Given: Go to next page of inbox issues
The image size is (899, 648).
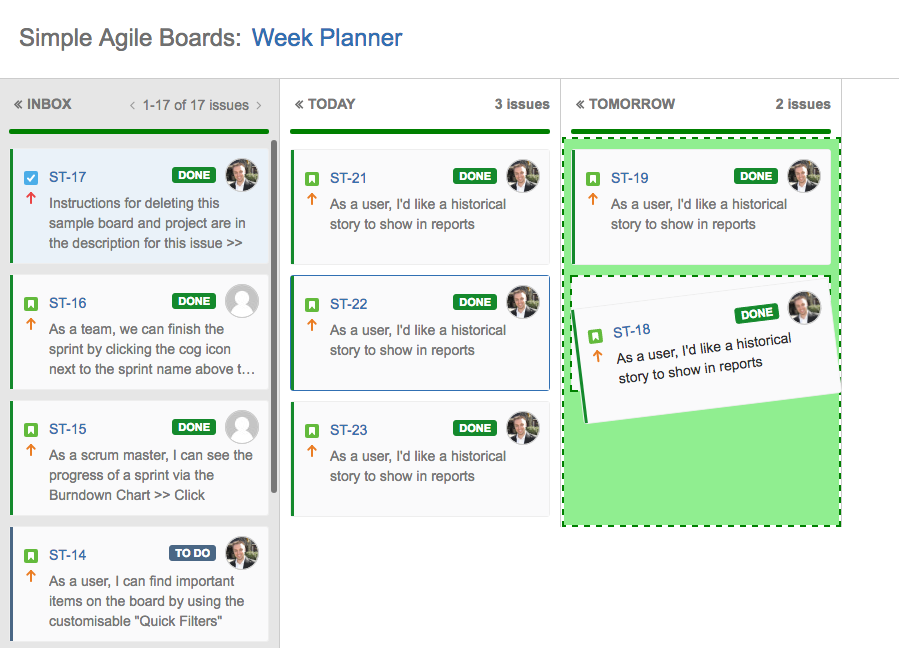Looking at the screenshot, I should click(x=259, y=106).
